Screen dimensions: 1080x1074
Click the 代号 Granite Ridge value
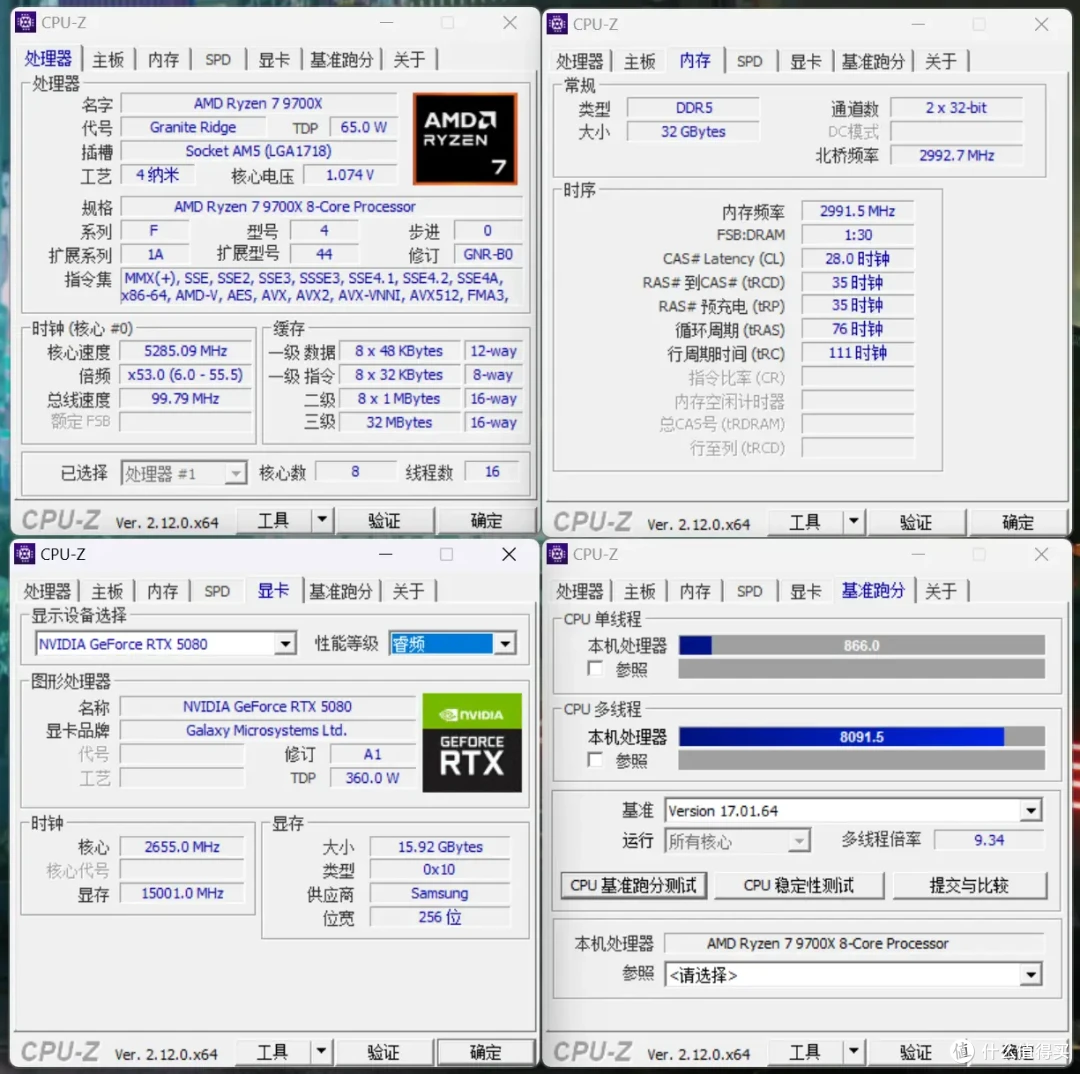(193, 127)
